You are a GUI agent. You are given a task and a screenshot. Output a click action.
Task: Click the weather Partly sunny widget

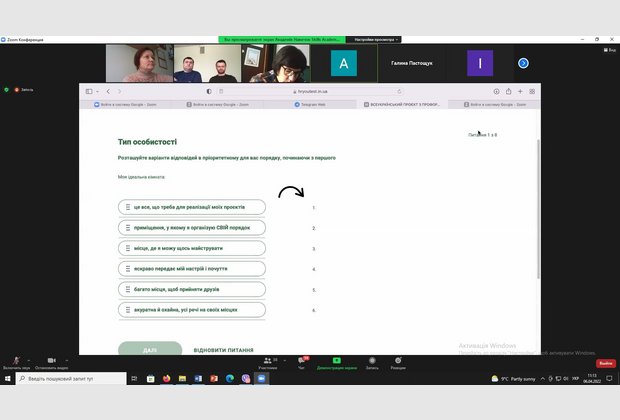(513, 379)
